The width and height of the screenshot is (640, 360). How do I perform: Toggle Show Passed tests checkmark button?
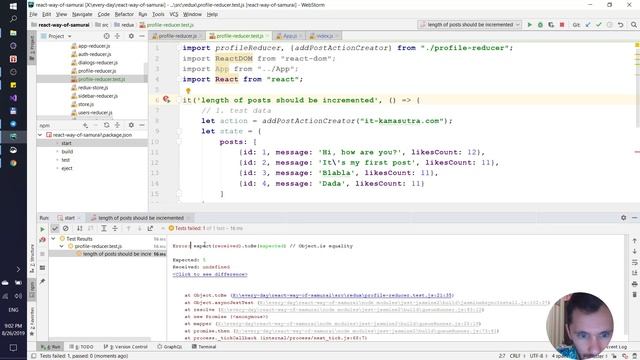tap(55, 229)
